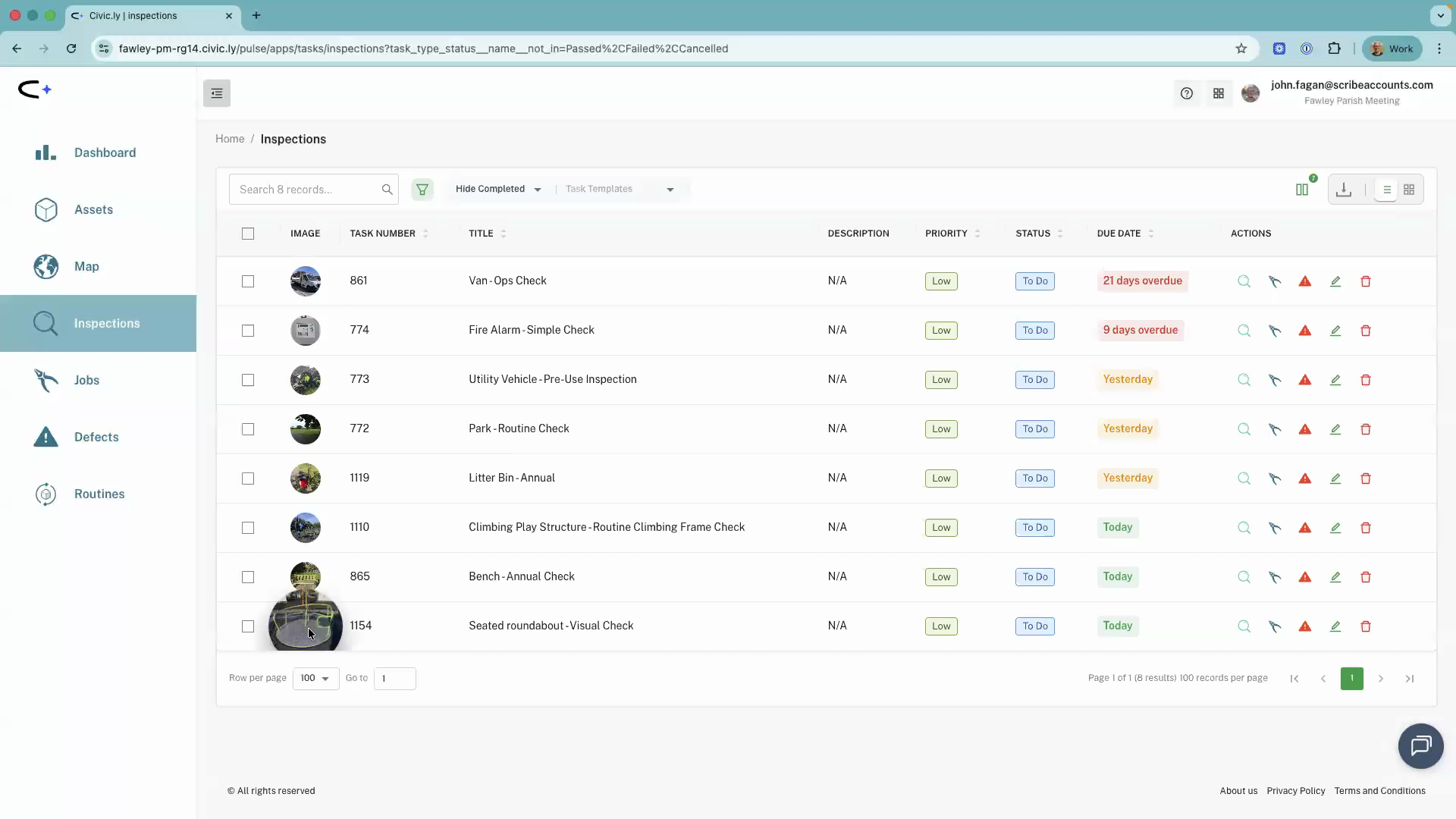Open the sidebar hamburger menu

pyautogui.click(x=217, y=93)
